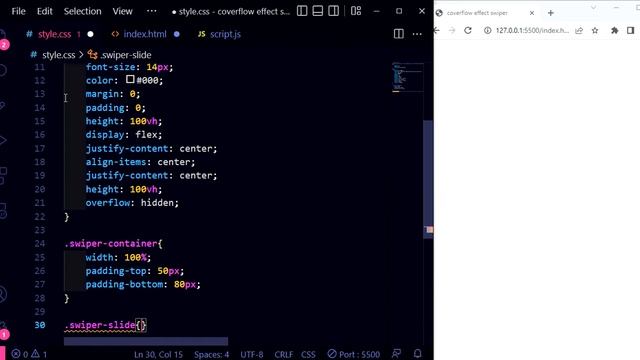This screenshot has width=640, height=360.
Task: Click the .swiper-slide selector on line 30
Action: coord(100,325)
